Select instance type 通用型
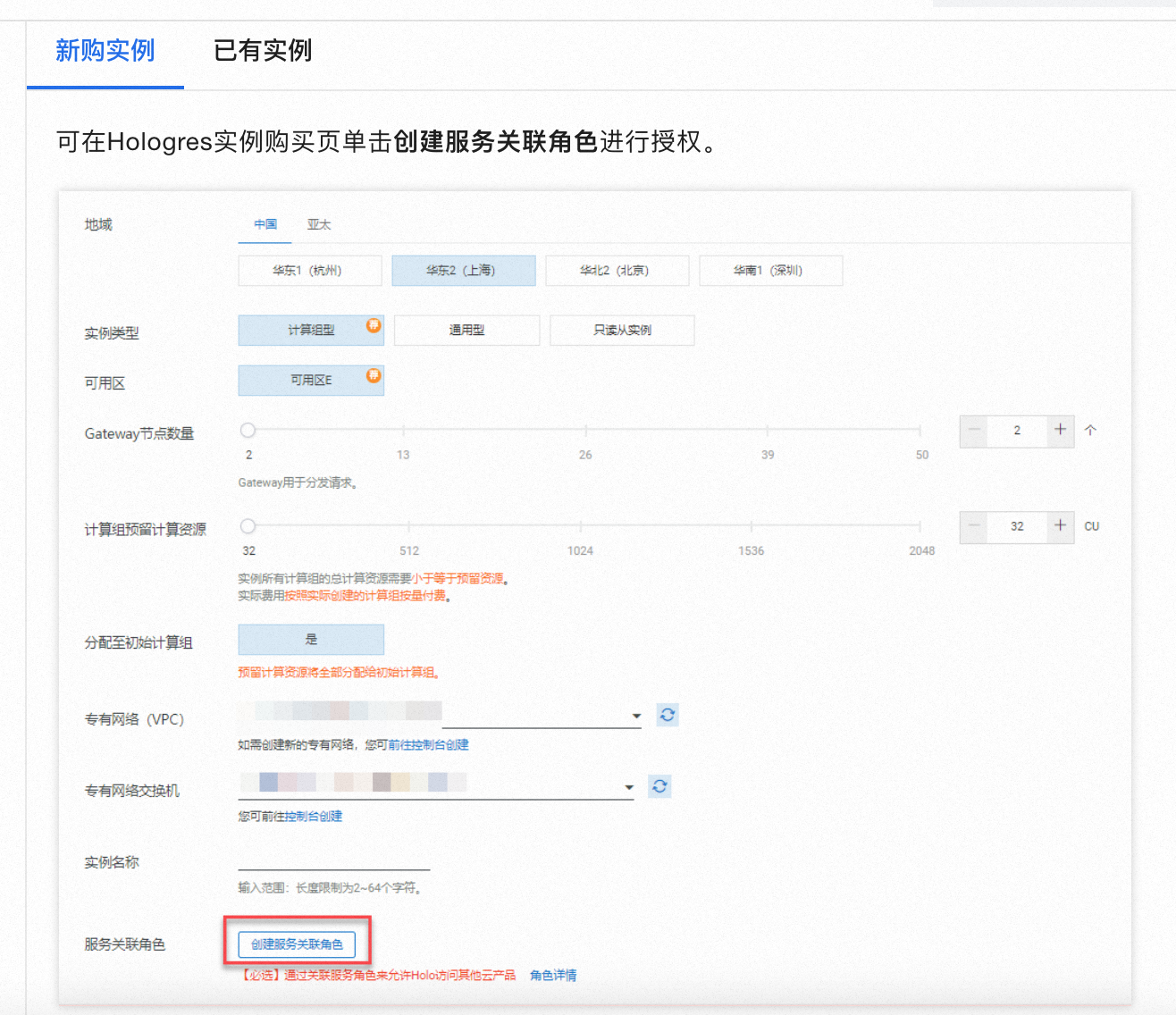Viewport: 1176px width, 1015px height. click(466, 331)
